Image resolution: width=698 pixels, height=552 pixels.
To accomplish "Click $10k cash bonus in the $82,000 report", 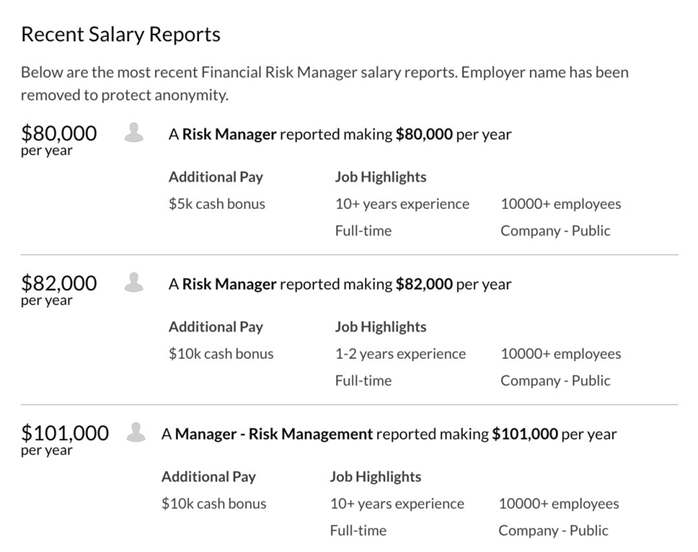I will coord(221,354).
